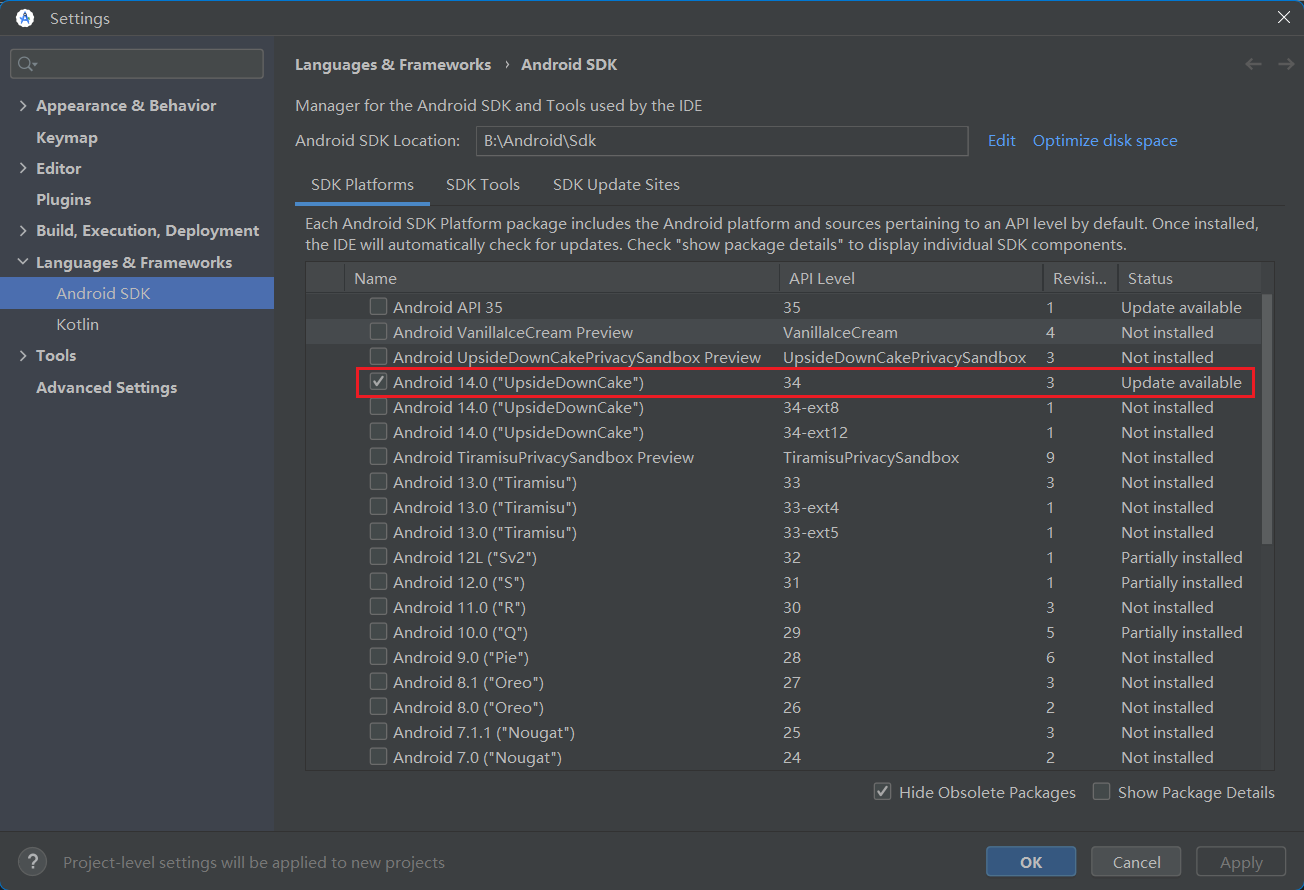Expand Build, Execution, Deployment arrow

(23, 231)
